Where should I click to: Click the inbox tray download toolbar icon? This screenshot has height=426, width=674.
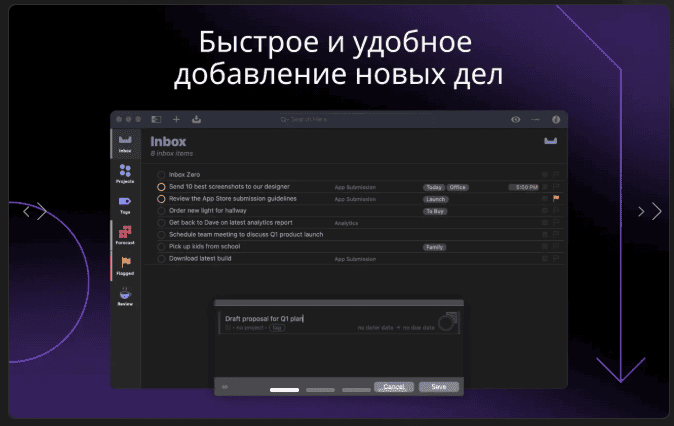click(x=196, y=119)
